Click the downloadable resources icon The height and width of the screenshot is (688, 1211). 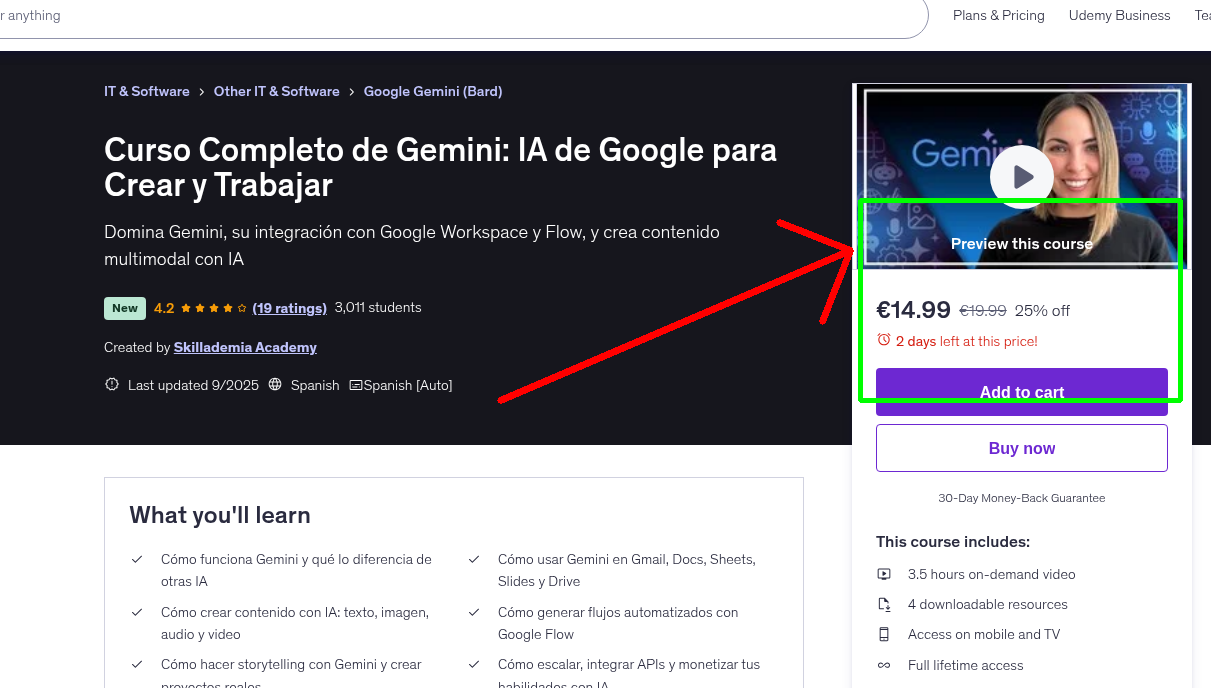tap(884, 604)
